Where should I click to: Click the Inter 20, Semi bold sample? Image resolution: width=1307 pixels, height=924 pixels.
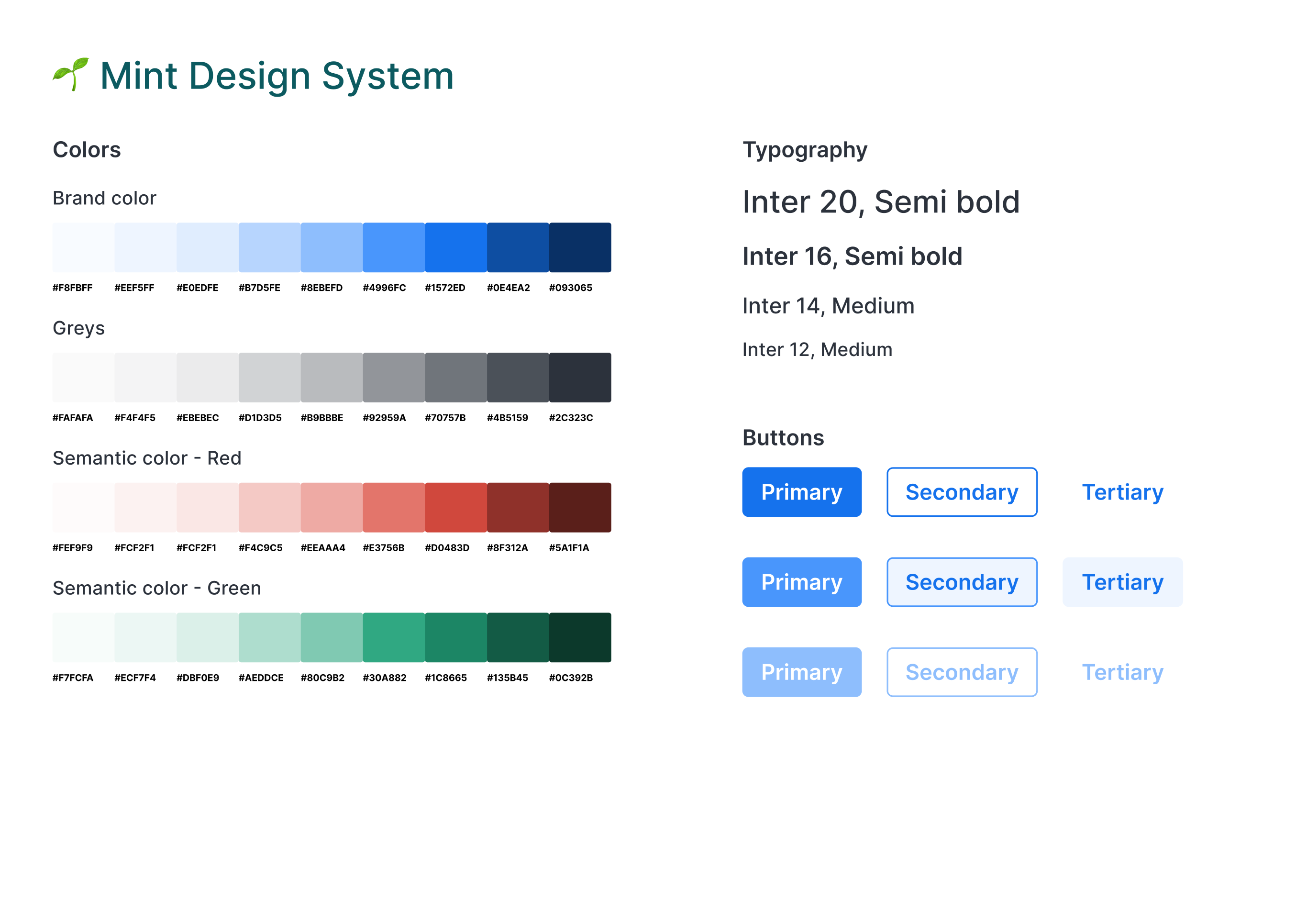click(x=881, y=202)
